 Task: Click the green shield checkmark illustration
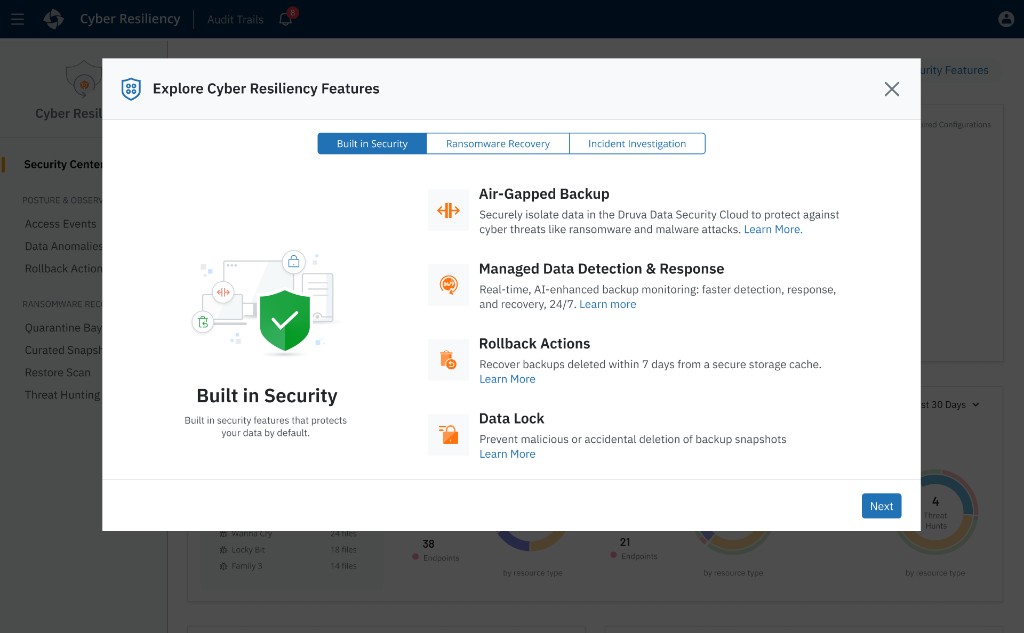[x=285, y=321]
